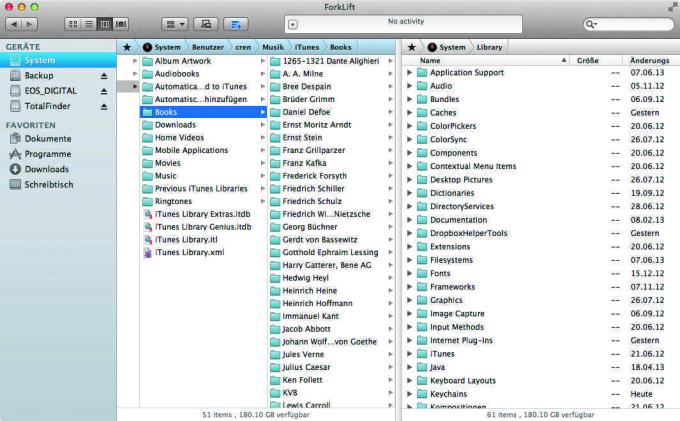This screenshot has width=680, height=421.
Task: Select the iTunes Library.itl file icon
Action: [x=147, y=240]
